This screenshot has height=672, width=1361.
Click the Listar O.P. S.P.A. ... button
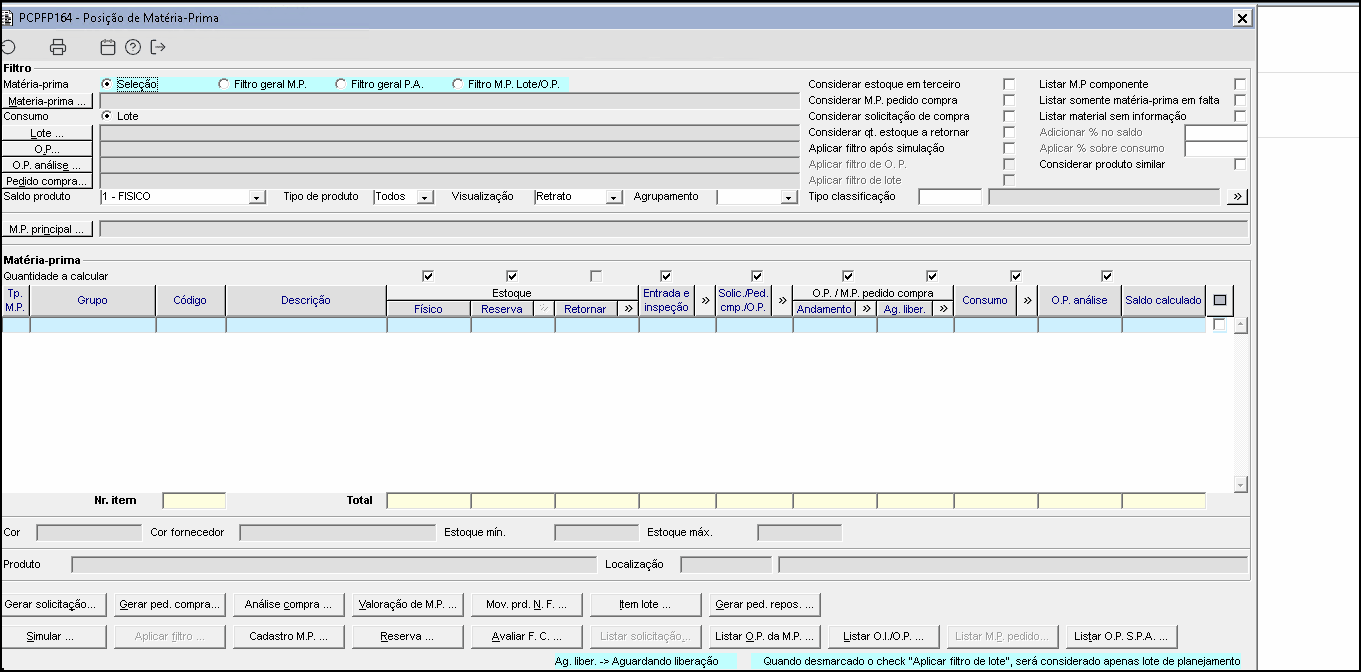coord(1121,636)
